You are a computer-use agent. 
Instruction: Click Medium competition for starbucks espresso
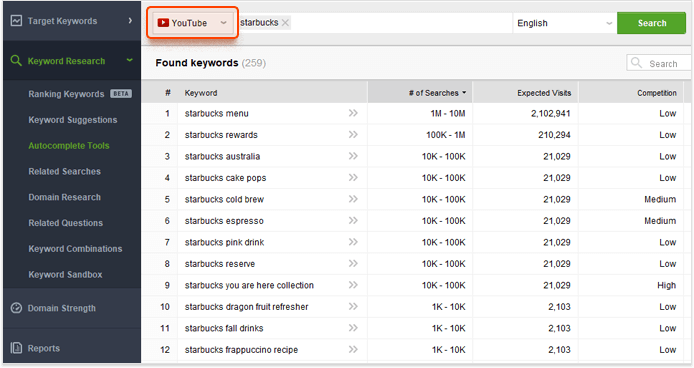coord(660,221)
